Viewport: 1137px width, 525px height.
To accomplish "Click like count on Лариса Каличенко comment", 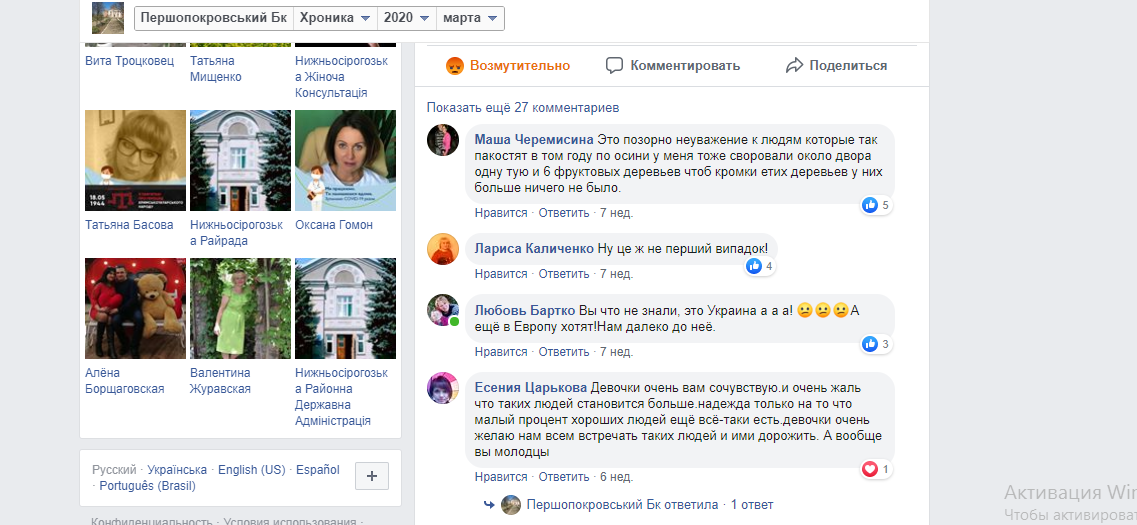I will click(x=760, y=266).
